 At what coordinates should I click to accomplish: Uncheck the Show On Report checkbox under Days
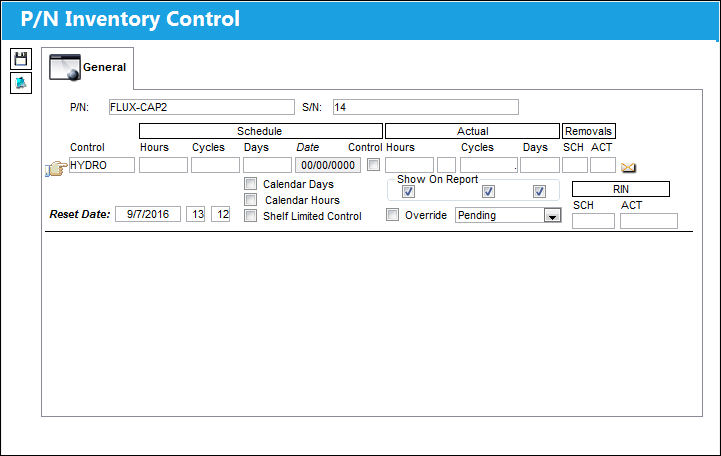539,191
